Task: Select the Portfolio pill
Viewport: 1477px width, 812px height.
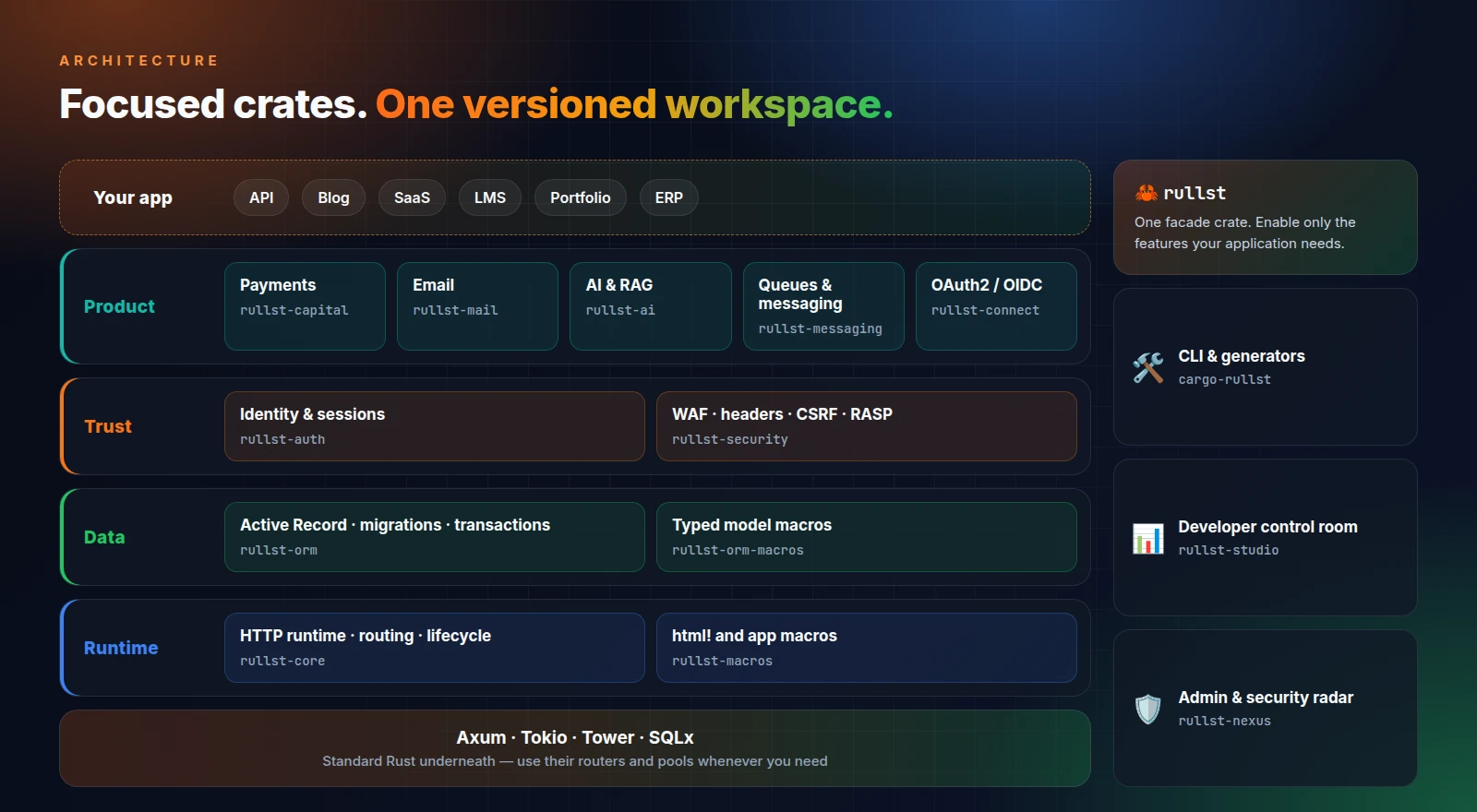Action: 581,197
